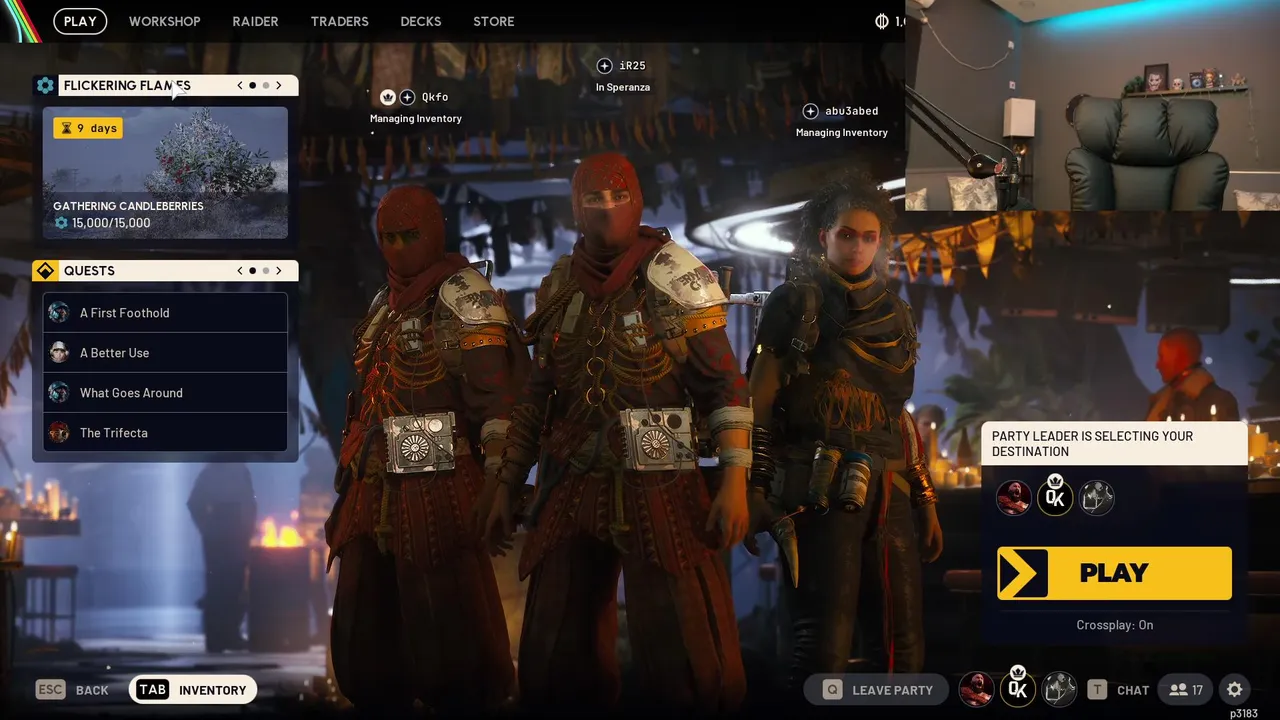Click third party avatar in bottom bar
The width and height of the screenshot is (1280, 720).
[x=1060, y=689]
